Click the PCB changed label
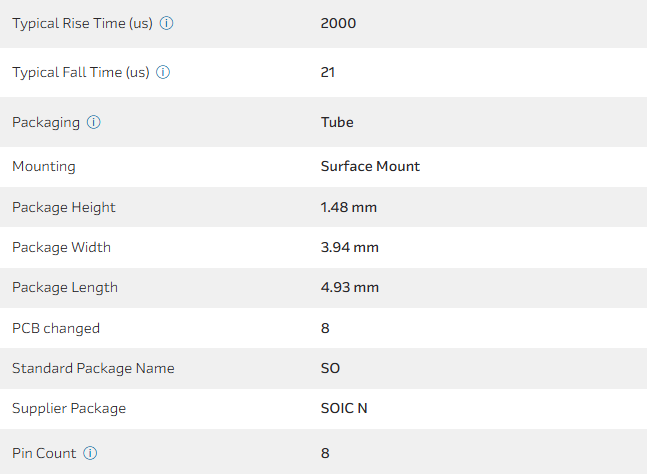Image resolution: width=647 pixels, height=474 pixels. pyautogui.click(x=56, y=328)
